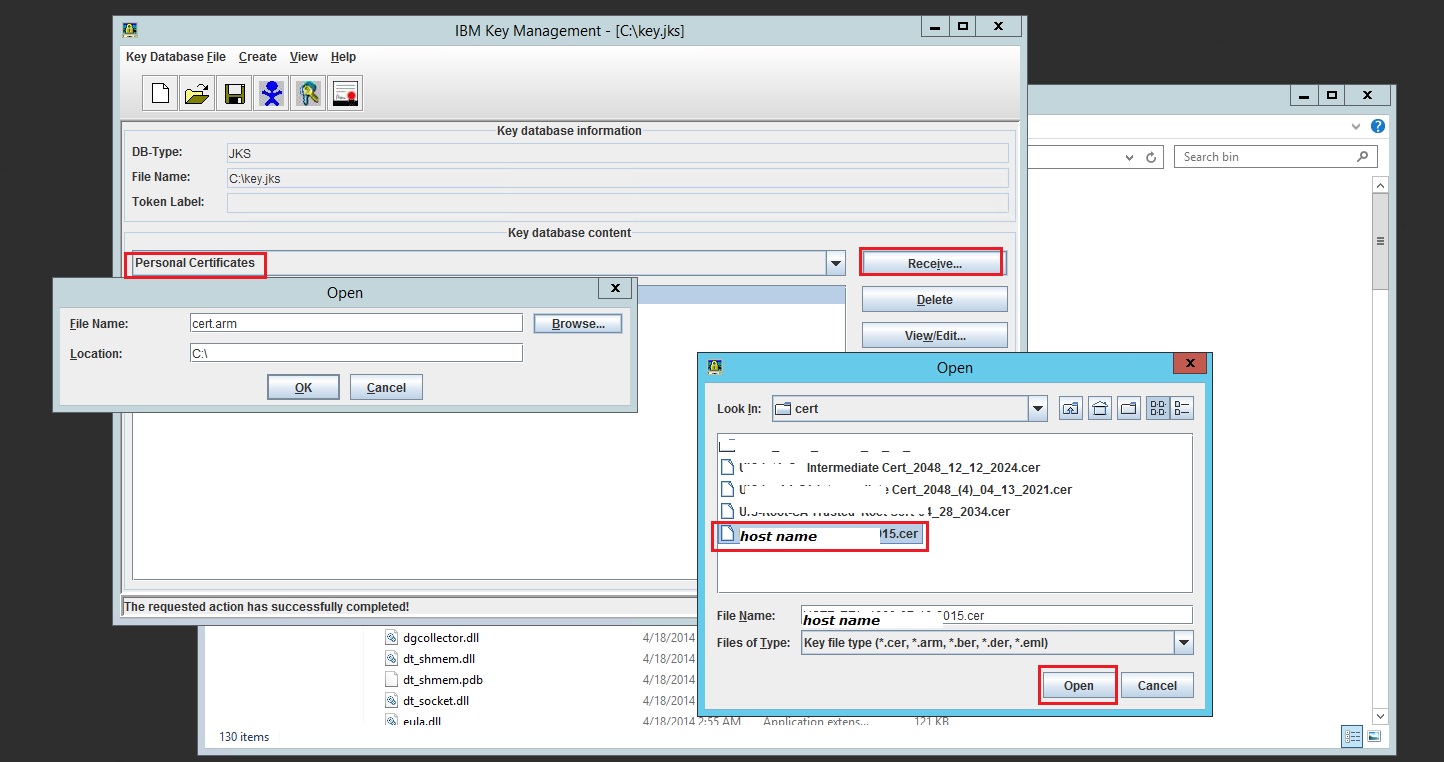
Task: Click the New key database file icon
Action: 160,94
